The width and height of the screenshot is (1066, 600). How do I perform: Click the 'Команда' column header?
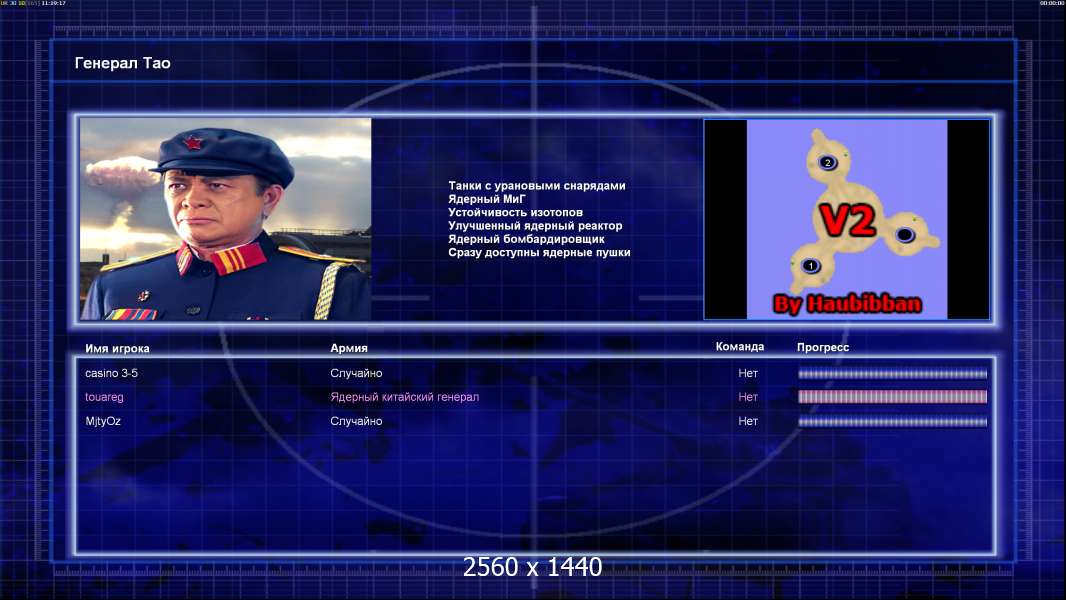tap(740, 347)
